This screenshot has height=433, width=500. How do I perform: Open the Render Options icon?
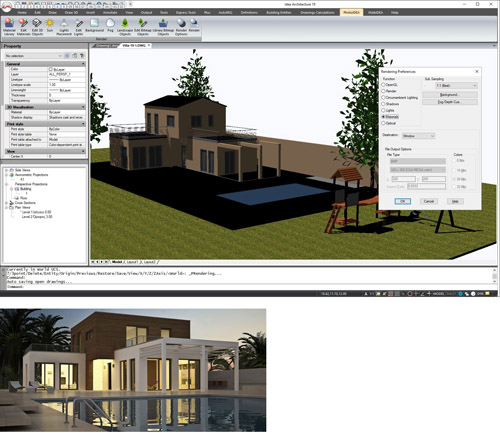tap(181, 27)
